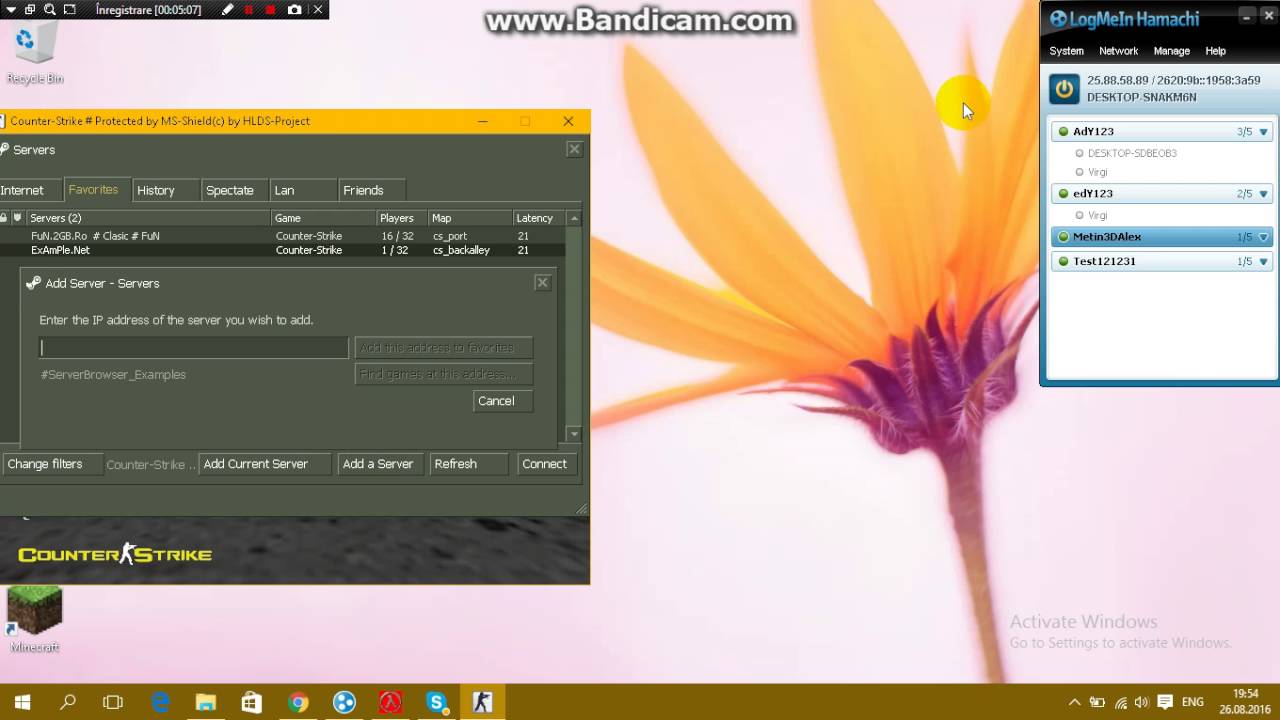1280x720 pixels.
Task: Click the Bandicam magnifier icon
Action: 49,10
